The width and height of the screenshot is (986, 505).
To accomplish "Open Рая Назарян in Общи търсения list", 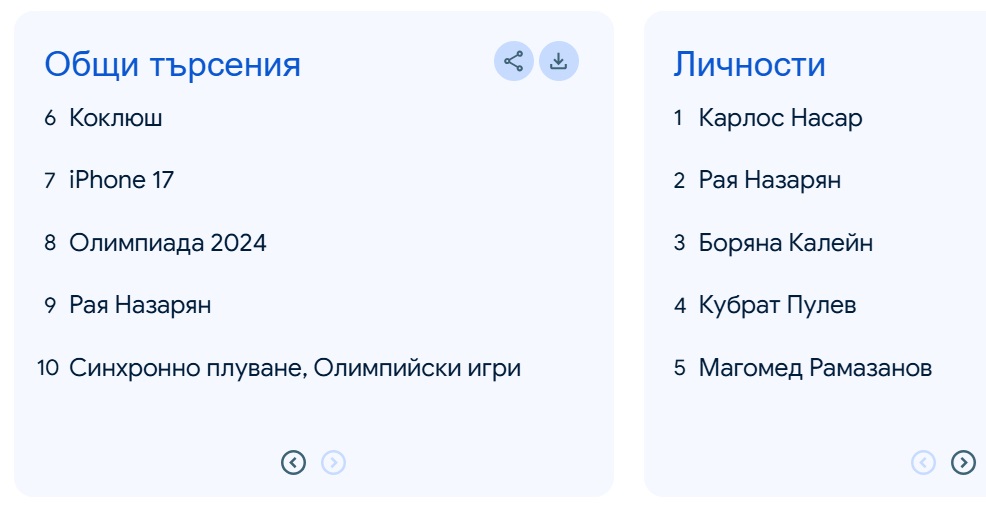I will click(140, 305).
